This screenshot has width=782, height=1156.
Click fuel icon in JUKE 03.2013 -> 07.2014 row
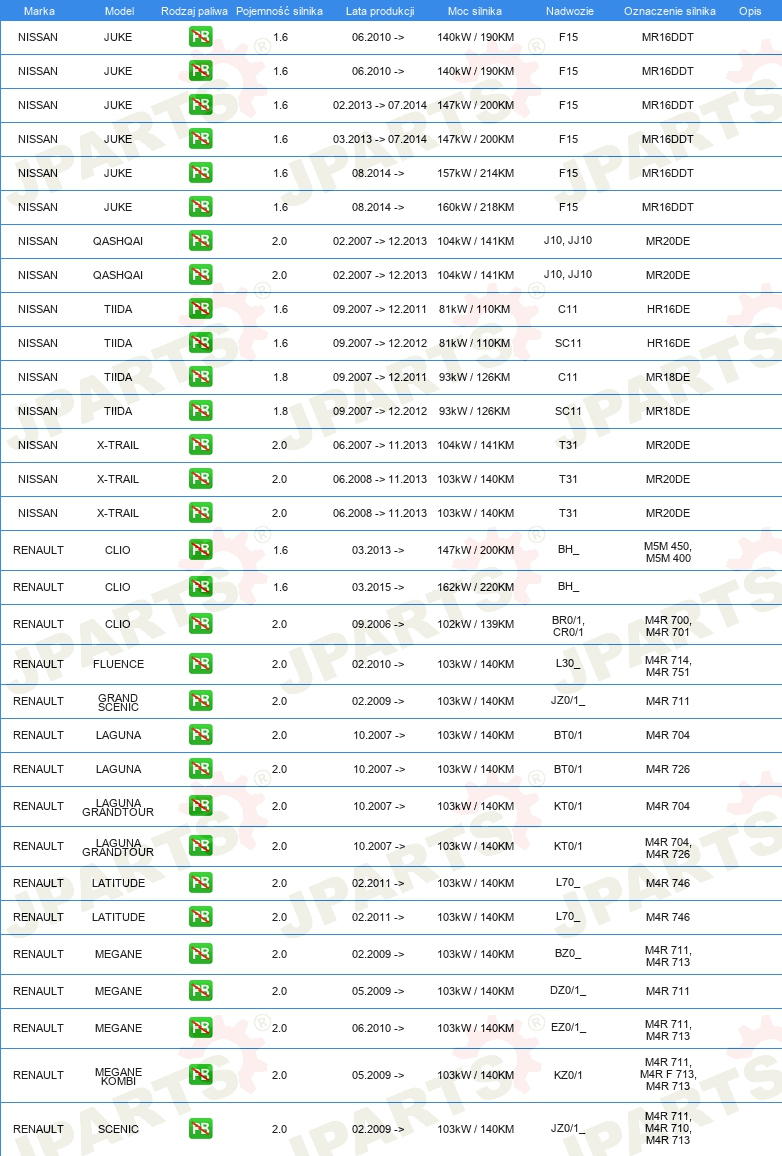[200, 139]
